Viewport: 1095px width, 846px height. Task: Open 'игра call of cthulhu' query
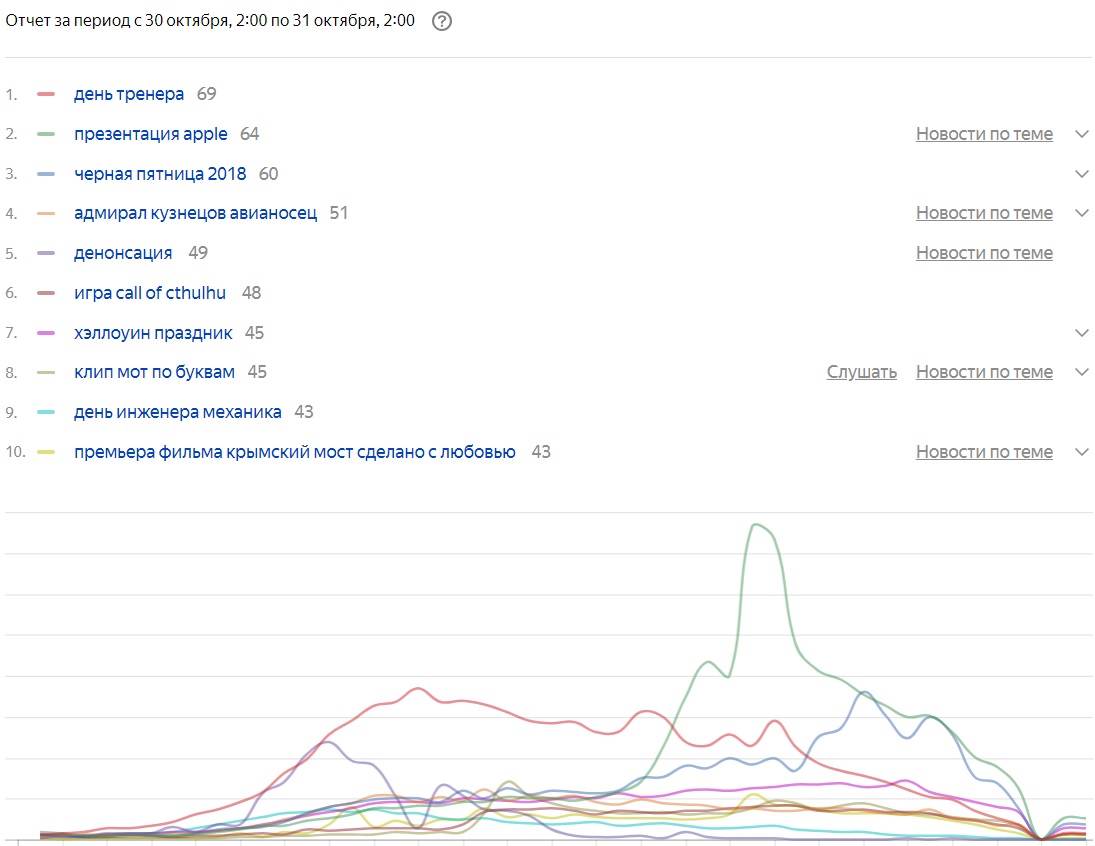pyautogui.click(x=150, y=293)
